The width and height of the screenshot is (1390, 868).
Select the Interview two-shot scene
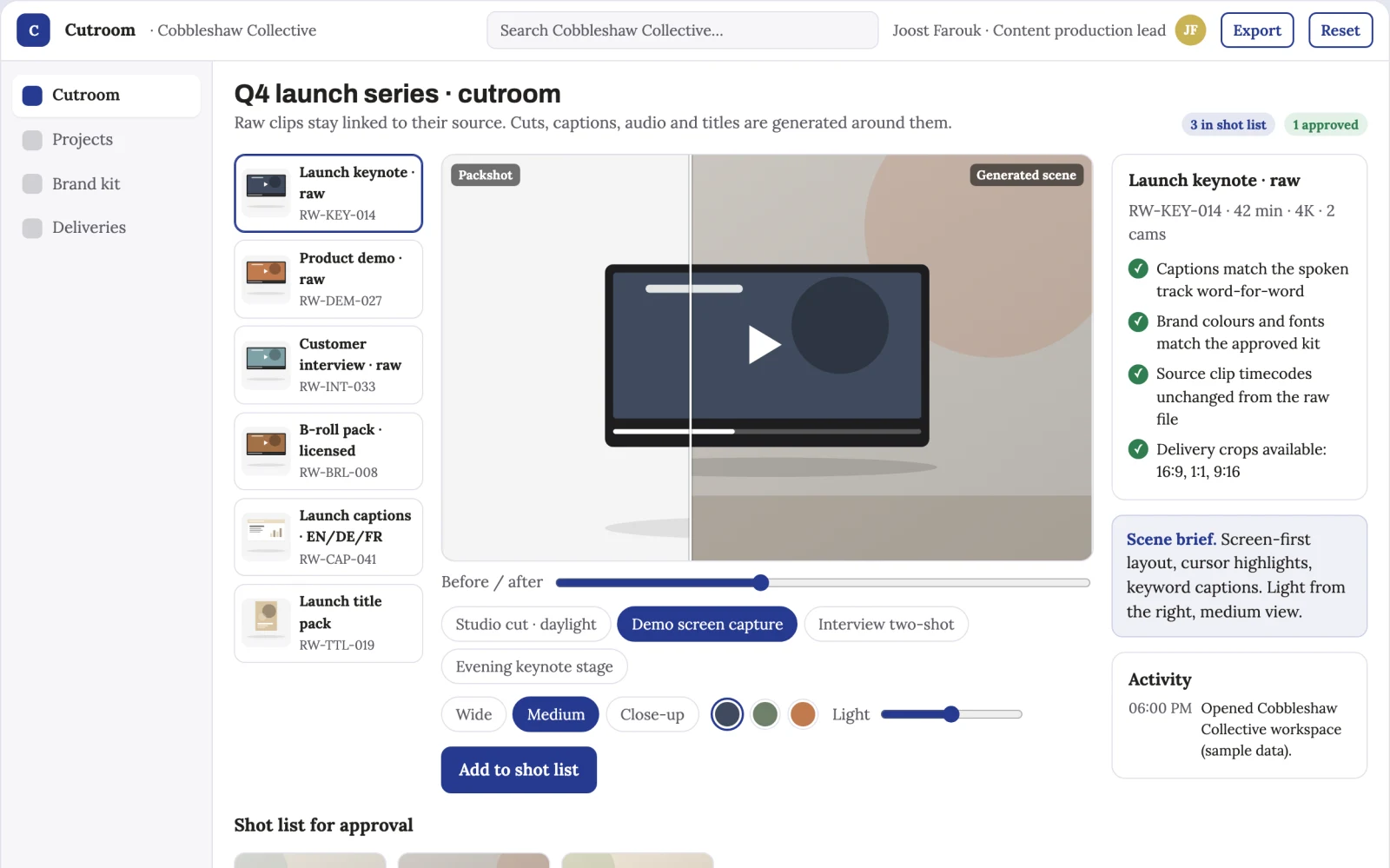(x=886, y=624)
